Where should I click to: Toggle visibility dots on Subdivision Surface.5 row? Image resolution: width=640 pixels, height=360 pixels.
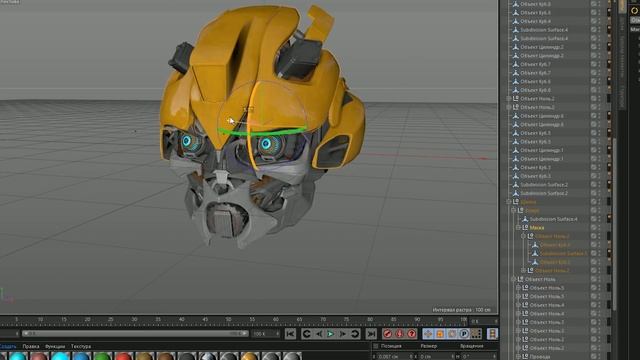tap(599, 253)
